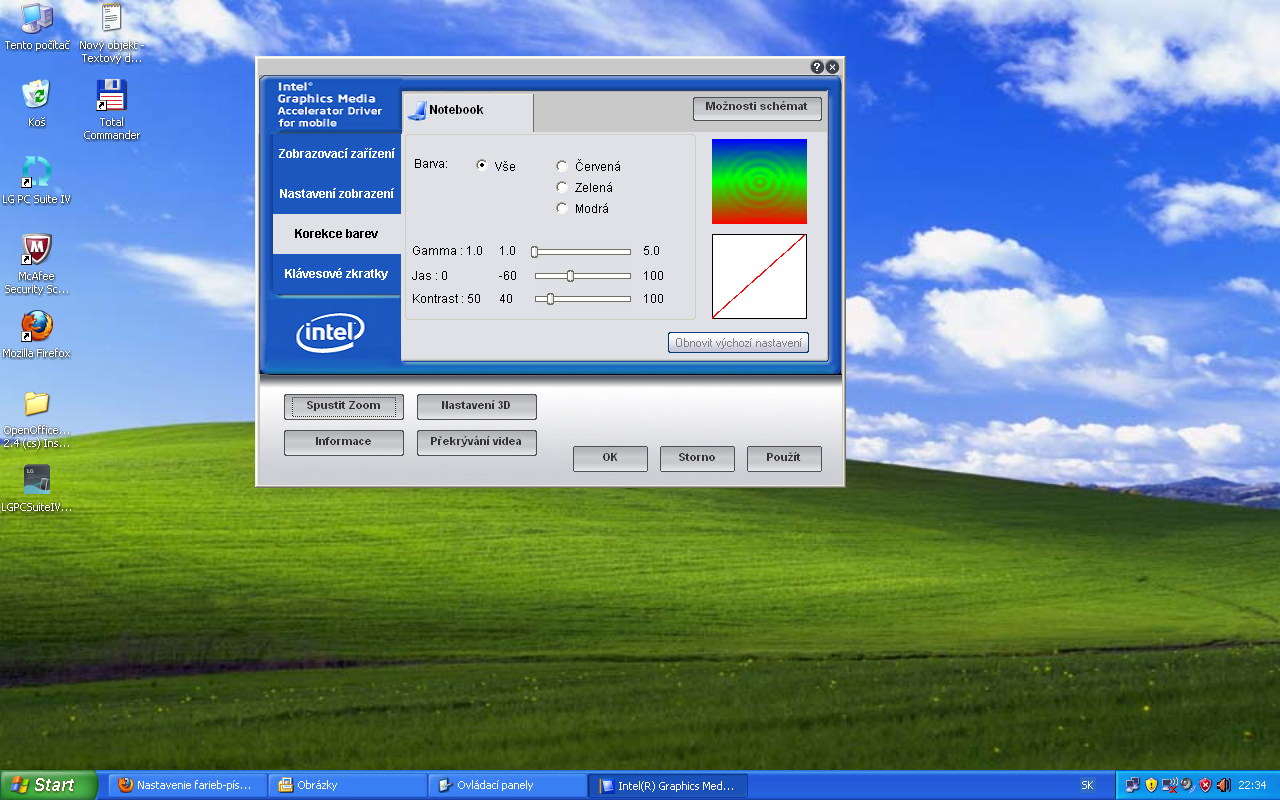Open McAfee Security desktop shortcut
1280x800 pixels.
coord(37,250)
